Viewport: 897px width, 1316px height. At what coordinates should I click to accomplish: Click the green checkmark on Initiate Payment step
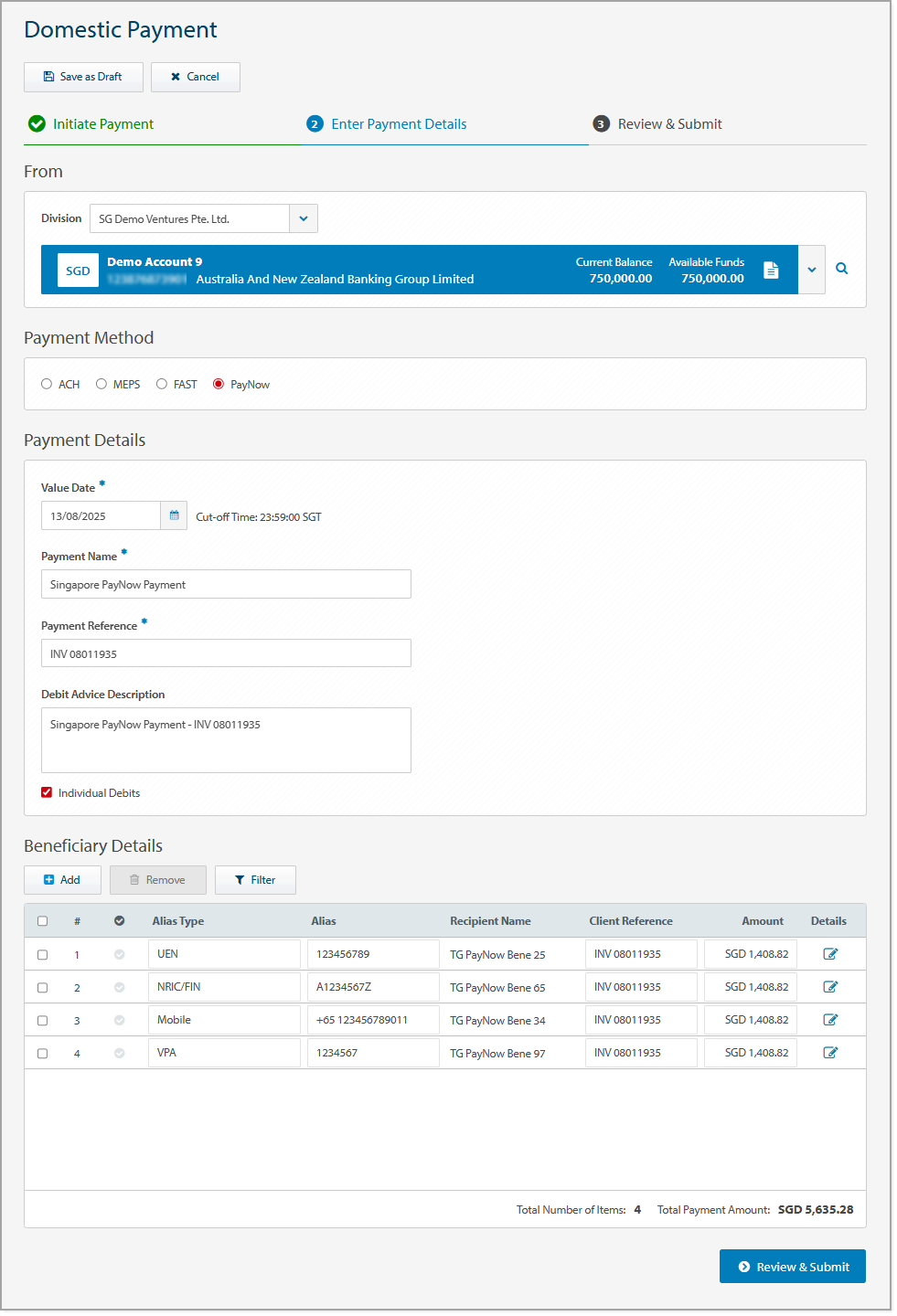coord(37,123)
